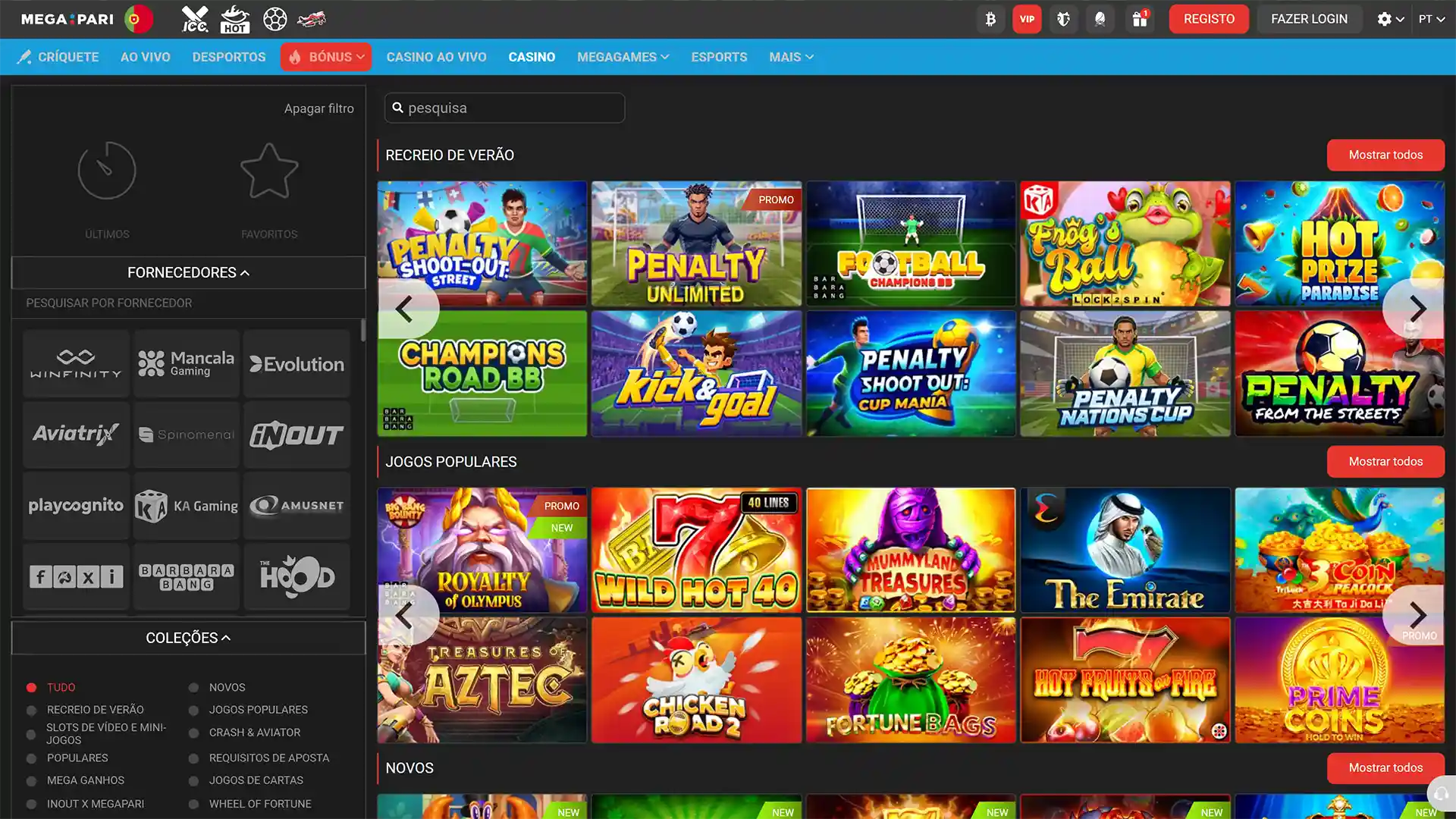Open Chicken Road 2 game thumbnail
The image size is (1456, 819).
click(x=696, y=679)
